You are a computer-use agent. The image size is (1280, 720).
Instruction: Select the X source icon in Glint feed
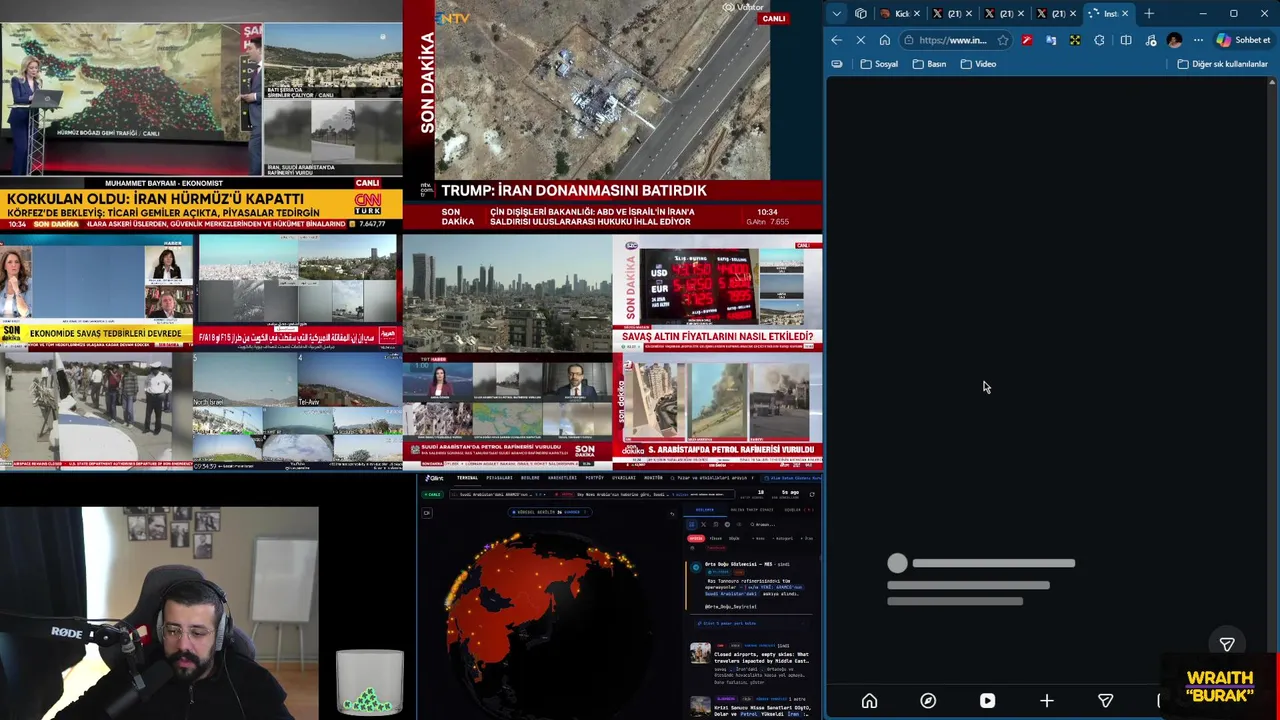click(703, 524)
